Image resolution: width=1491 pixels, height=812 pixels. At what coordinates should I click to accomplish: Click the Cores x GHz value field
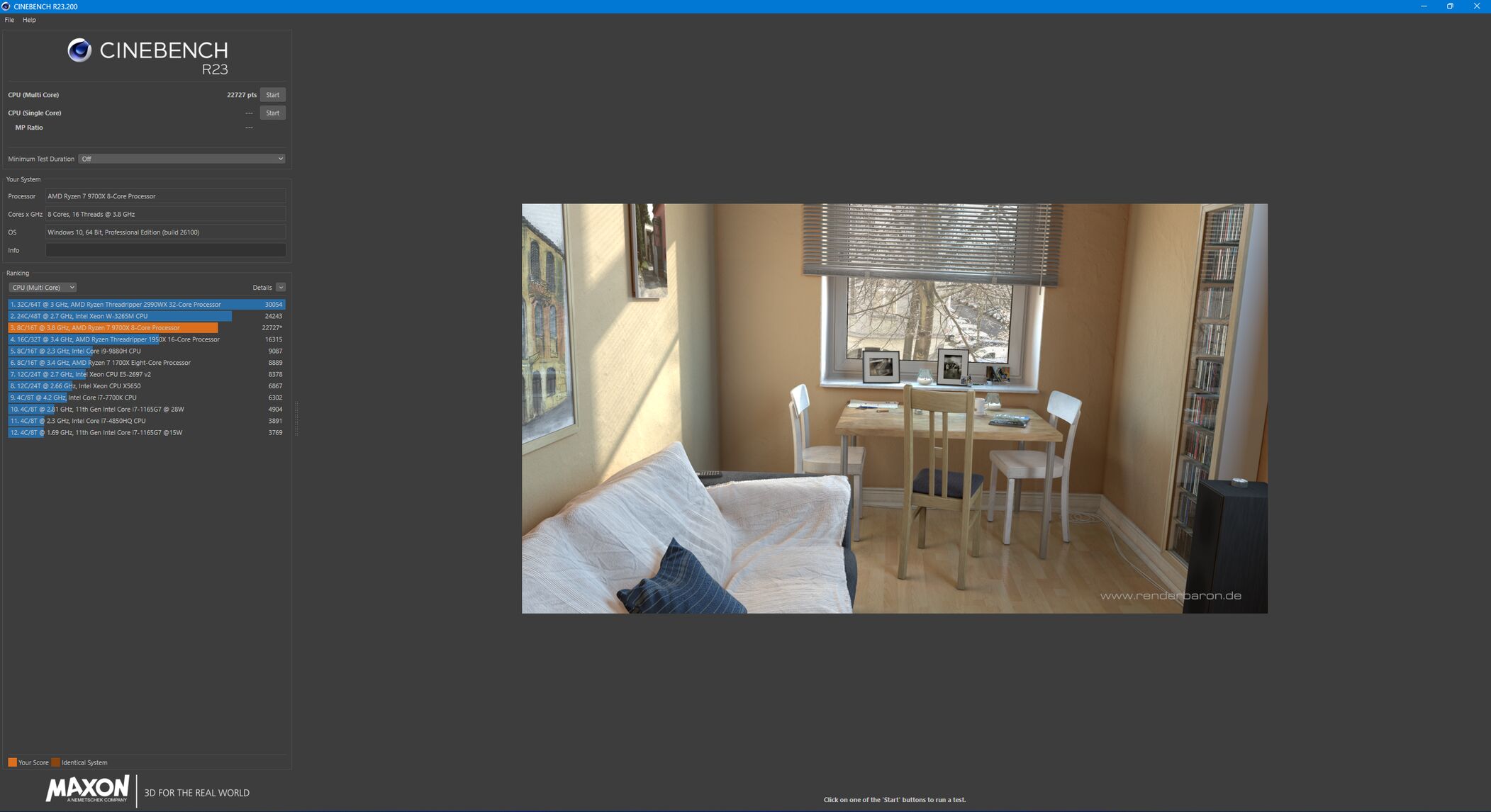166,214
